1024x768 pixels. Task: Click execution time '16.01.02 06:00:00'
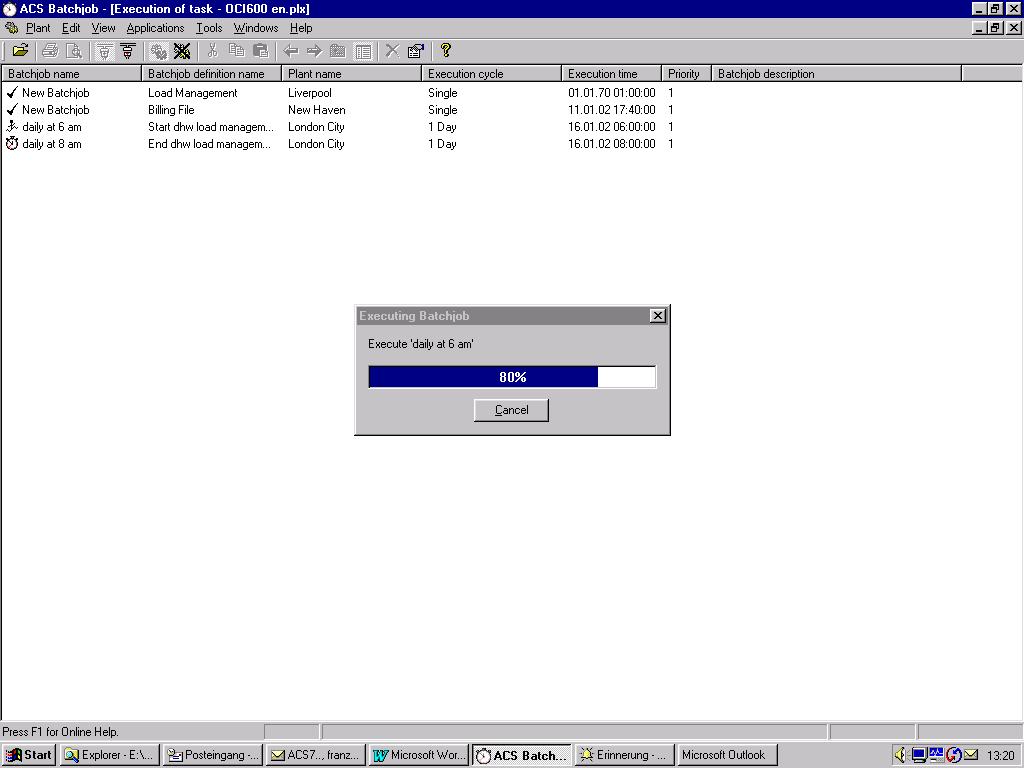coord(612,127)
